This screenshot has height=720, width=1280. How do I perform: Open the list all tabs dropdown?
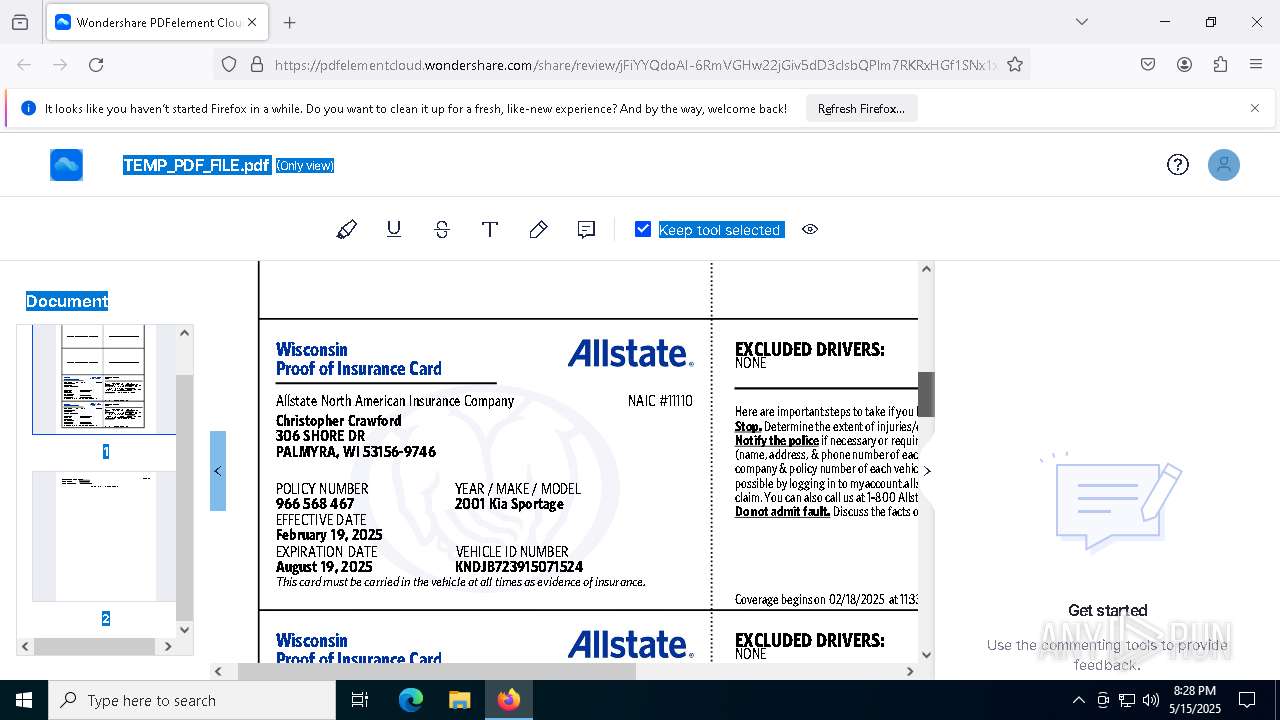1081,22
